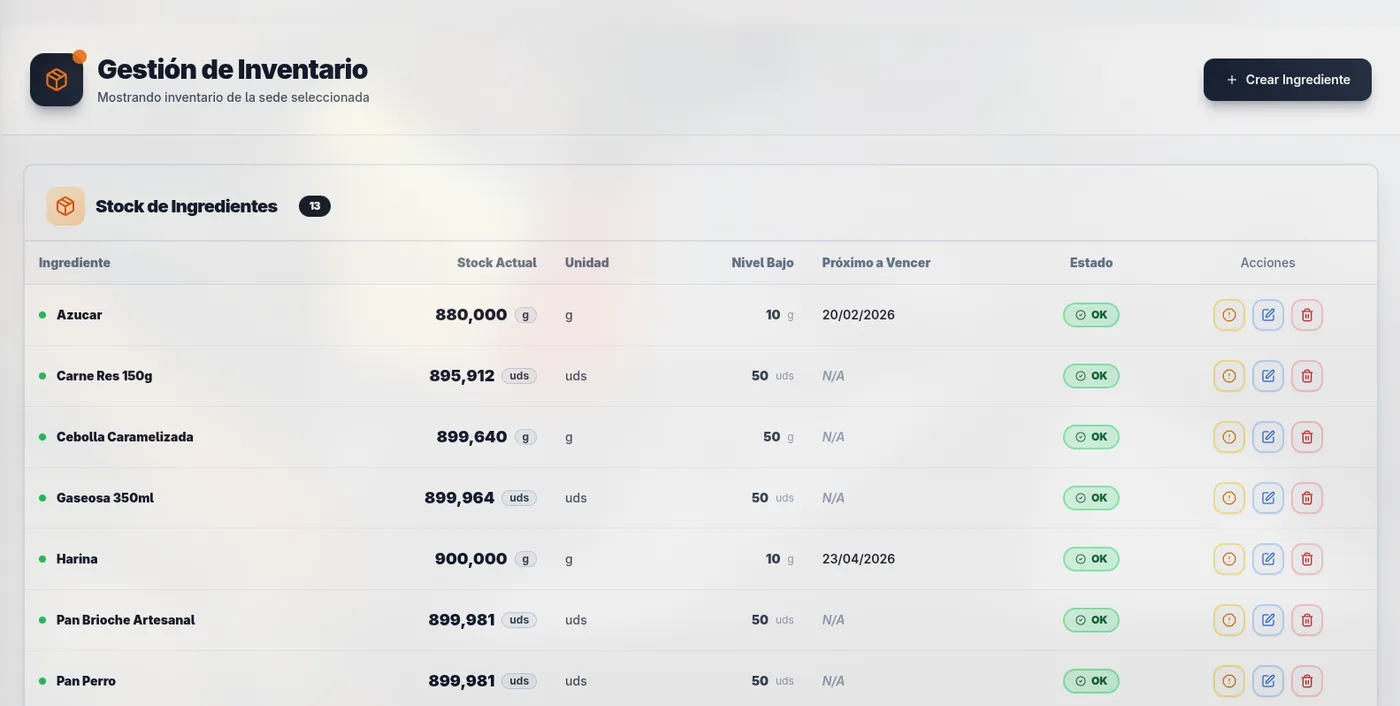Viewport: 1400px width, 706px height.
Task: Select the Cebolla Caramelizada name
Action: point(125,437)
